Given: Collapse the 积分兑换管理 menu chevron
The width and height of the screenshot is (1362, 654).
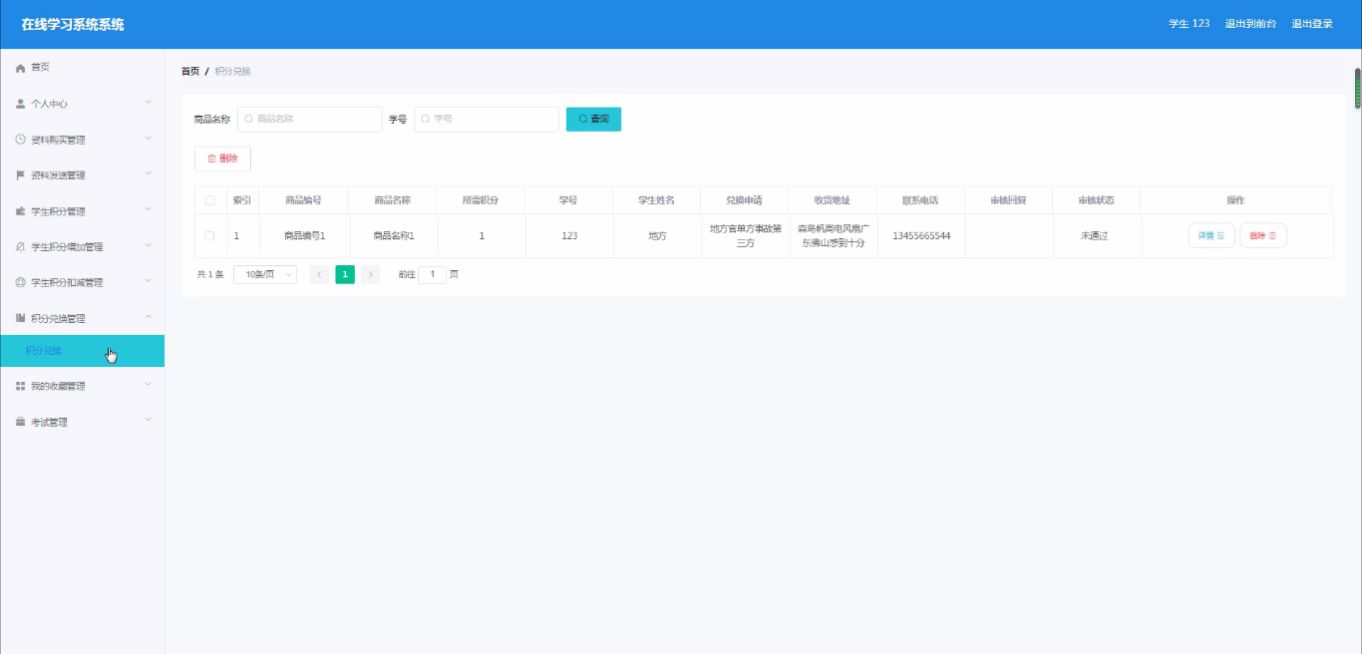Looking at the screenshot, I should (x=148, y=317).
